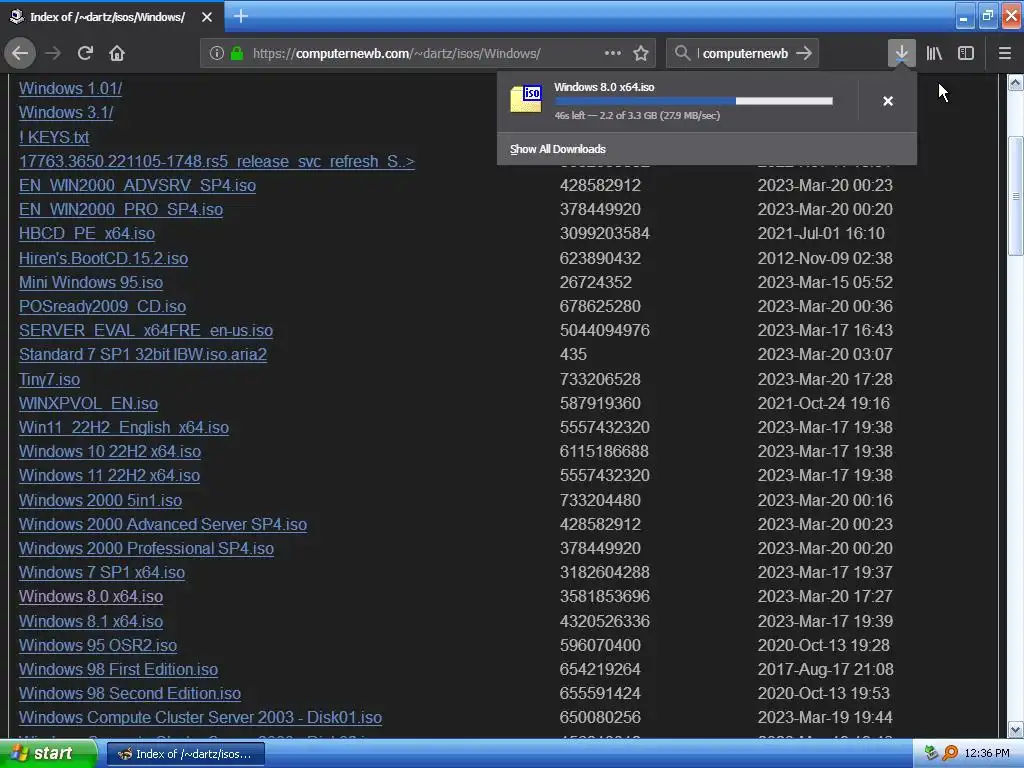Bookmark this page with the star
The width and height of the screenshot is (1024, 768).
click(x=641, y=53)
